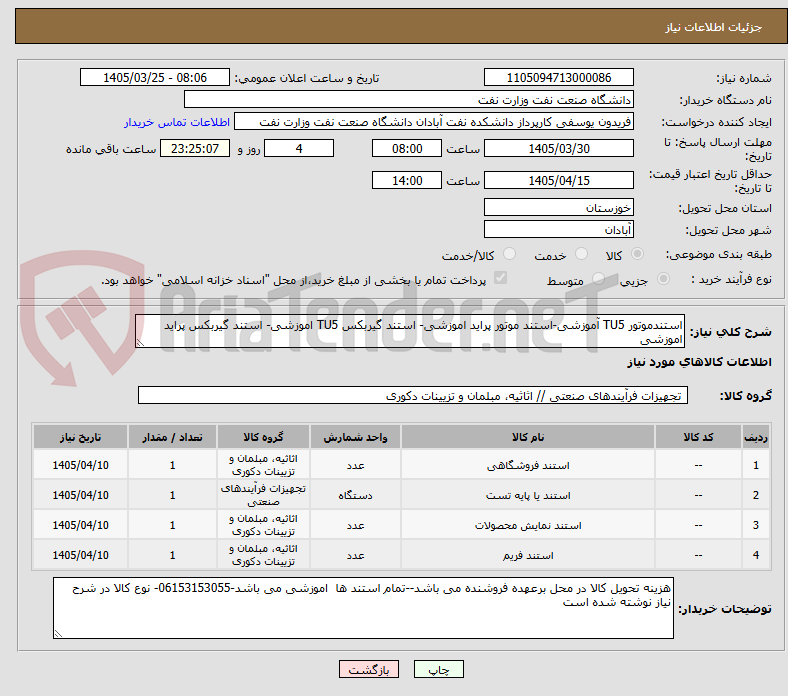Click the need date 1405/04/10 in row 4
788x696 pixels.
[x=80, y=555]
